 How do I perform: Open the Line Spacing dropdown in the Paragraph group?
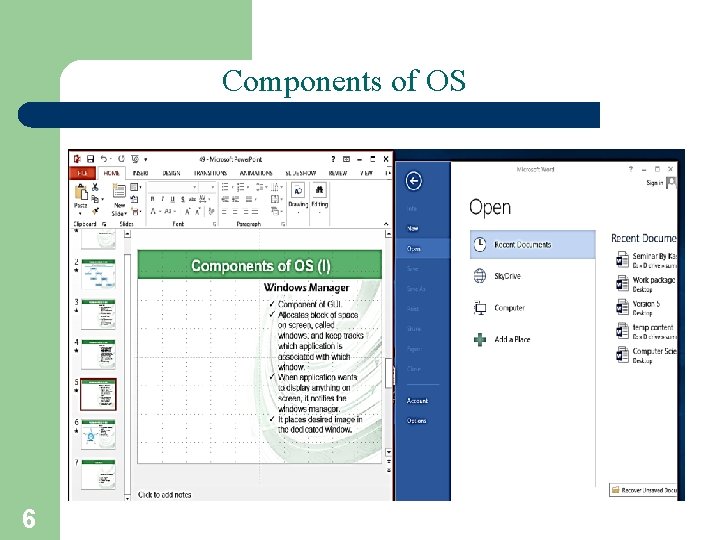(260, 187)
